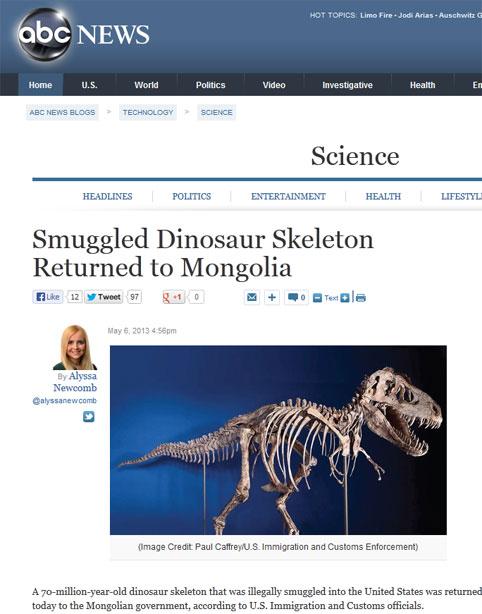Open the World tab in navigation
Screen dimensions: 482x614
(146, 85)
